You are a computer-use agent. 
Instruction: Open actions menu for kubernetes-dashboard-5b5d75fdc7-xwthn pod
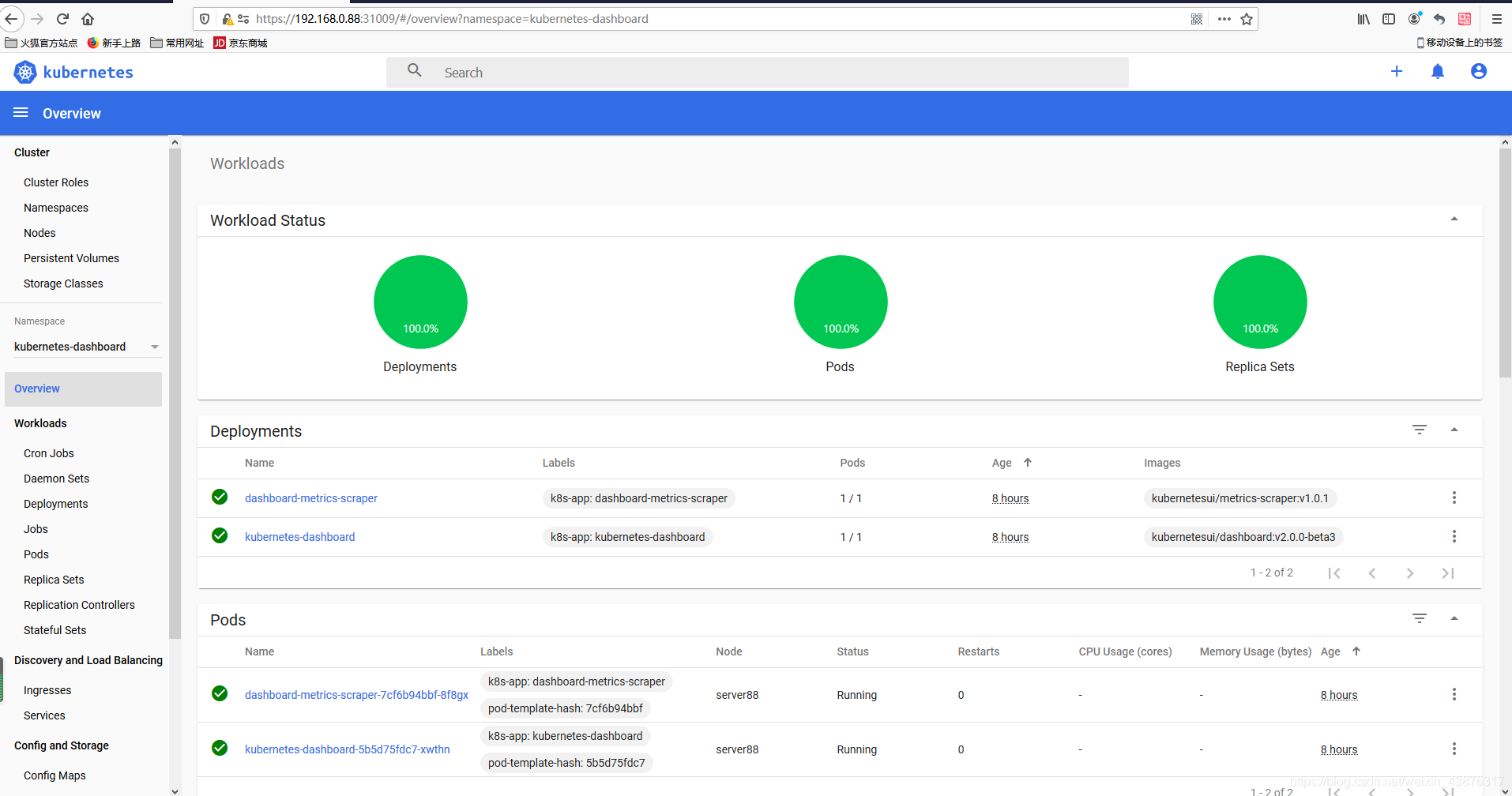coord(1454,749)
